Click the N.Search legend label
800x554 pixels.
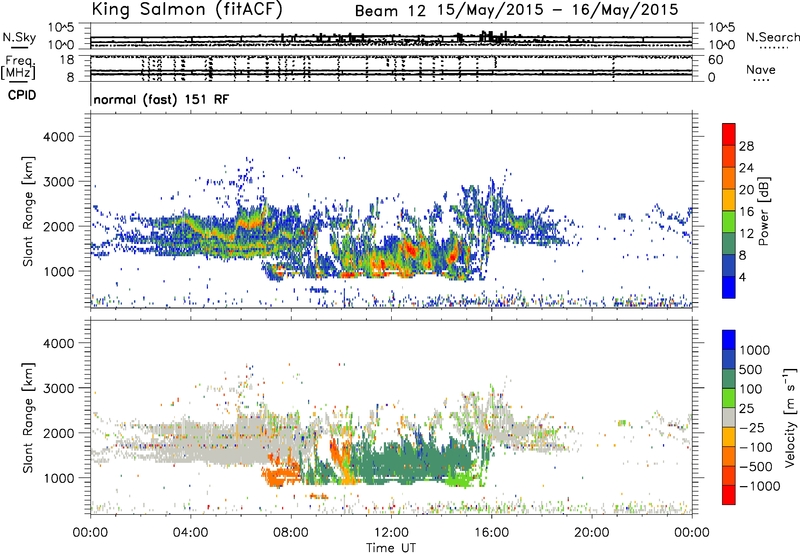tap(772, 37)
